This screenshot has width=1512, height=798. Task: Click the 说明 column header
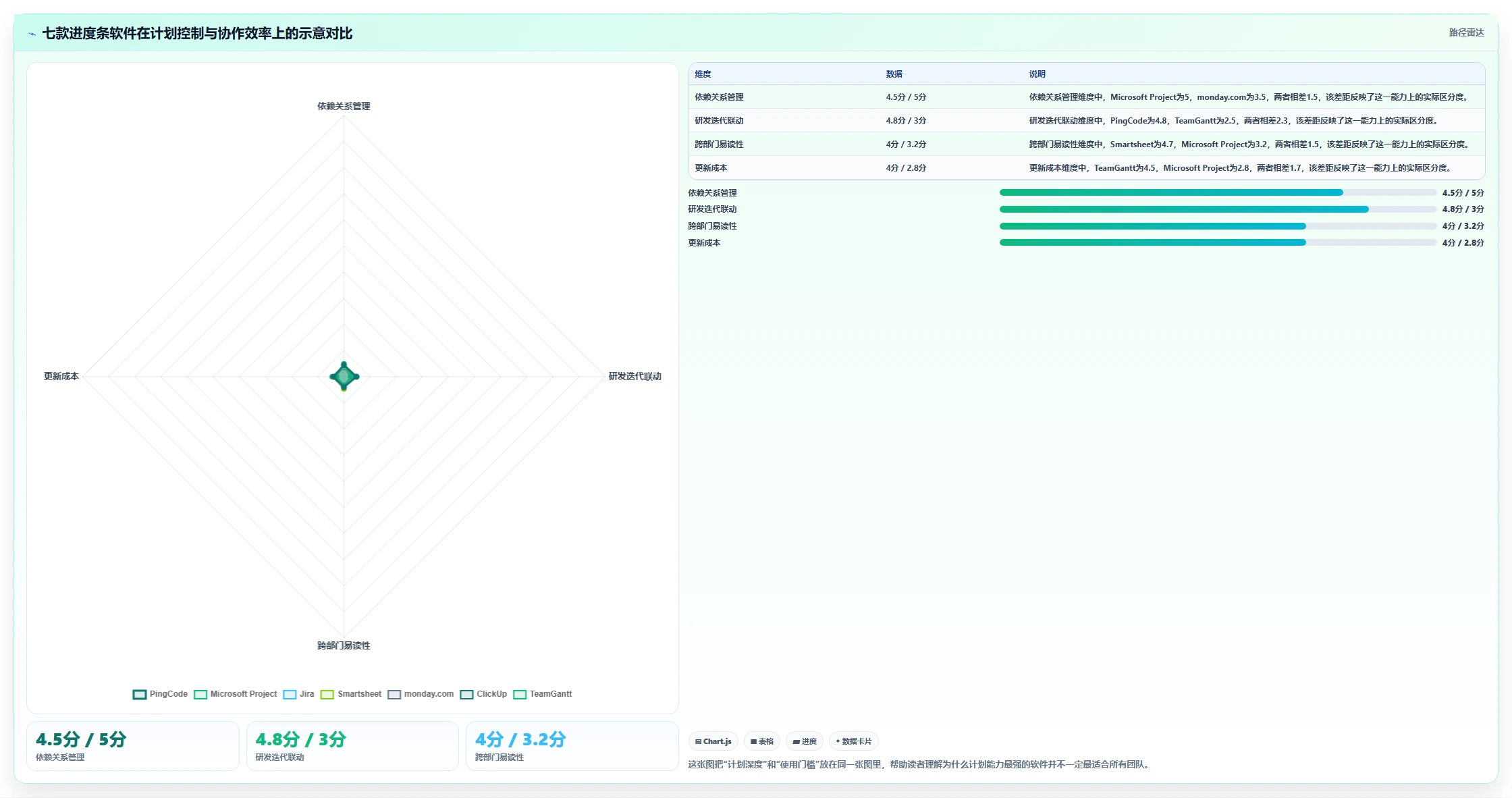click(x=1037, y=74)
